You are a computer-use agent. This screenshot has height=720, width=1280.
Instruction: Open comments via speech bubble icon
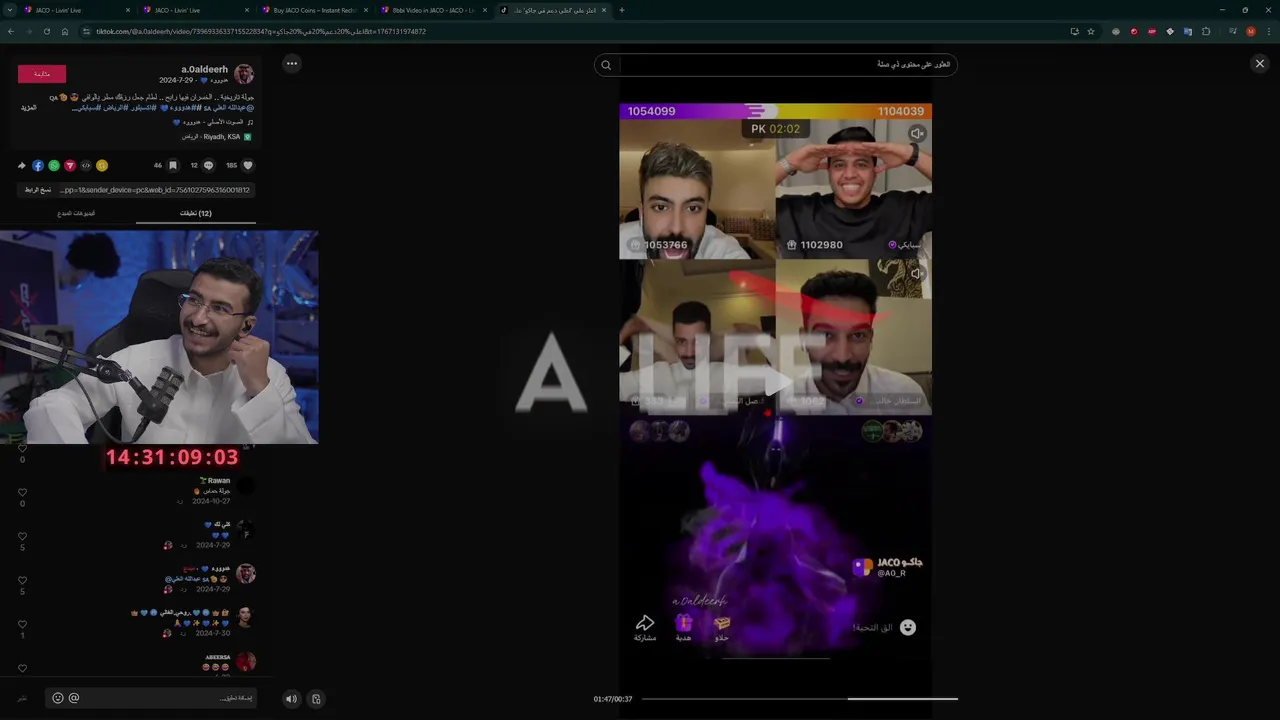[209, 165]
